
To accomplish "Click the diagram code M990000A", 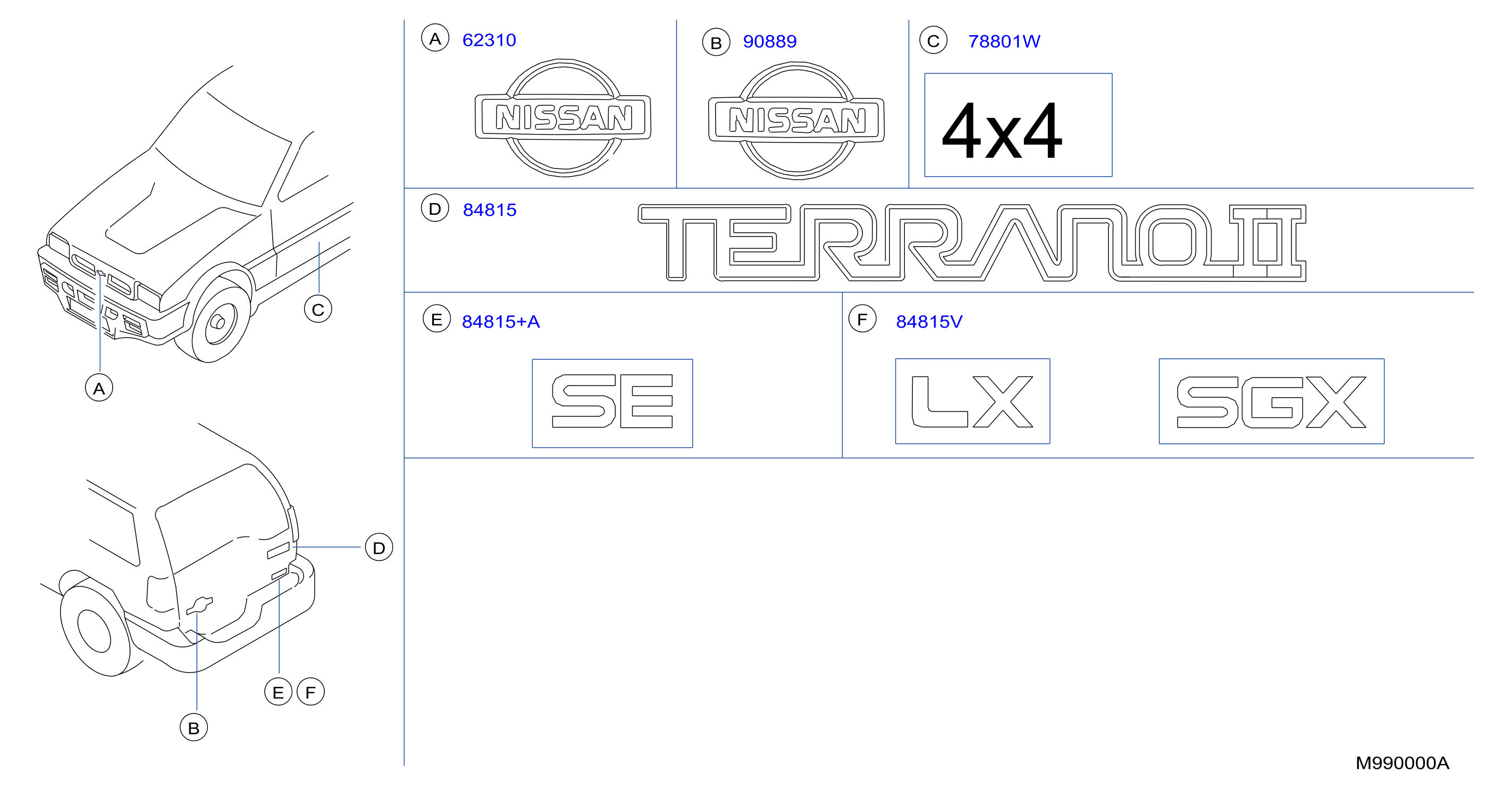I will coord(1402,763).
